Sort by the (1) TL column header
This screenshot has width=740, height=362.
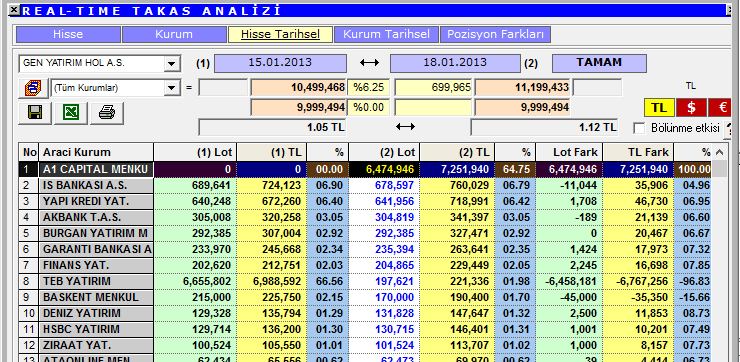tap(272, 152)
